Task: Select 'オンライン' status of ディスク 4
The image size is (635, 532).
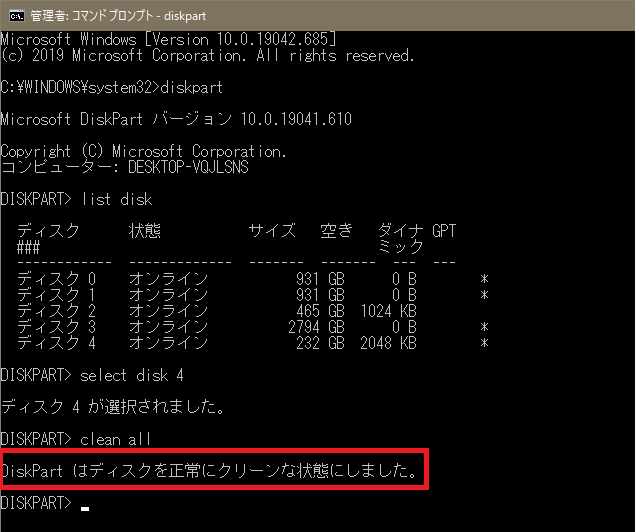Action: pyautogui.click(x=168, y=343)
